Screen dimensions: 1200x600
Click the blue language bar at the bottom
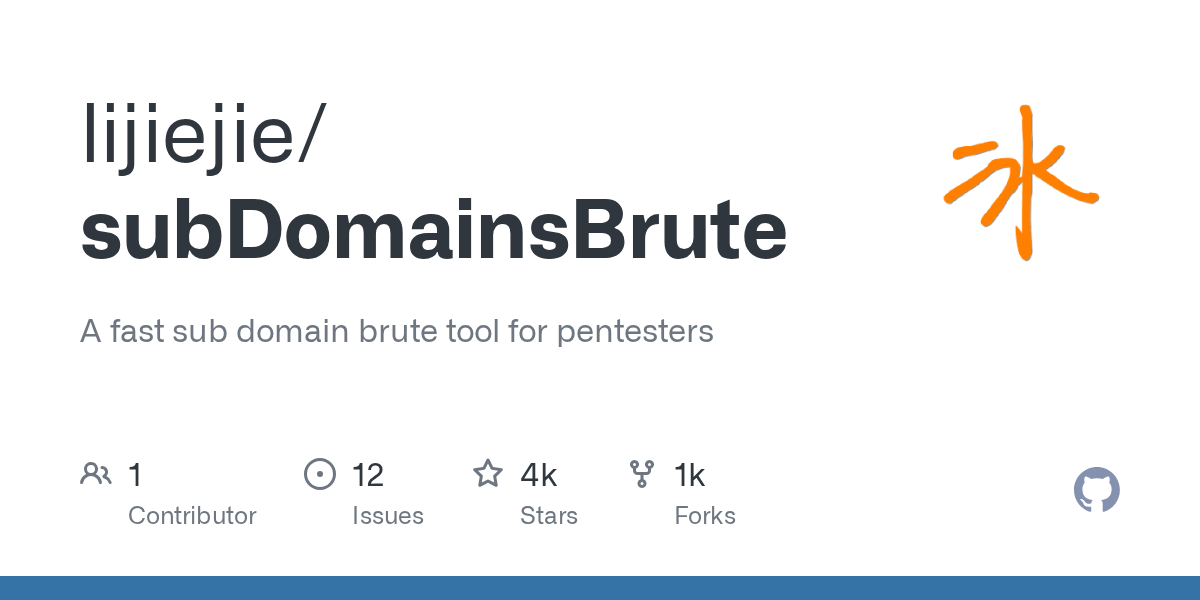pos(600,588)
